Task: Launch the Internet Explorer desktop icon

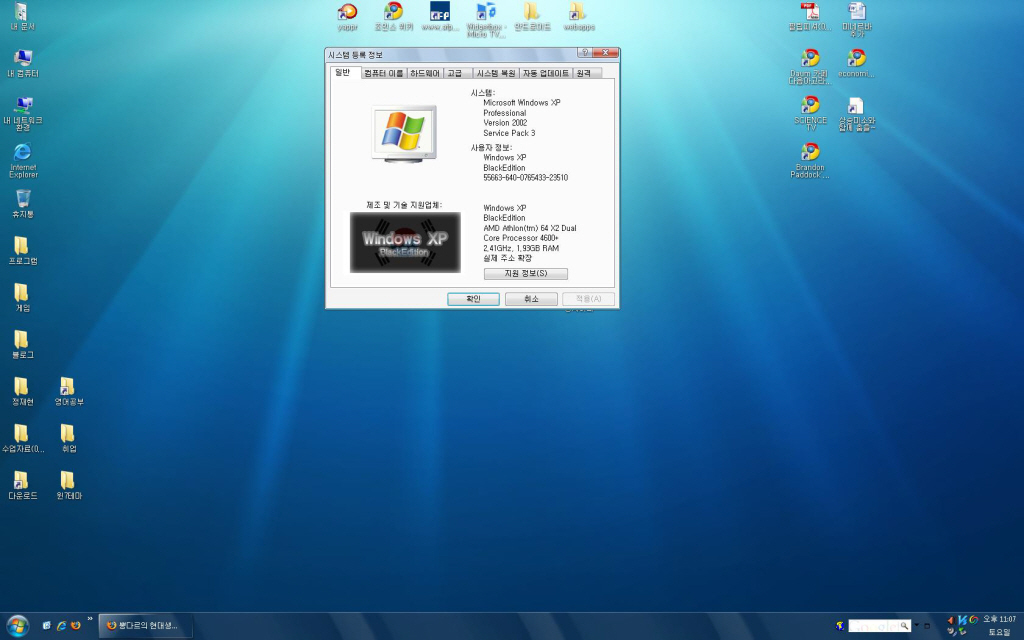Action: coord(23,161)
